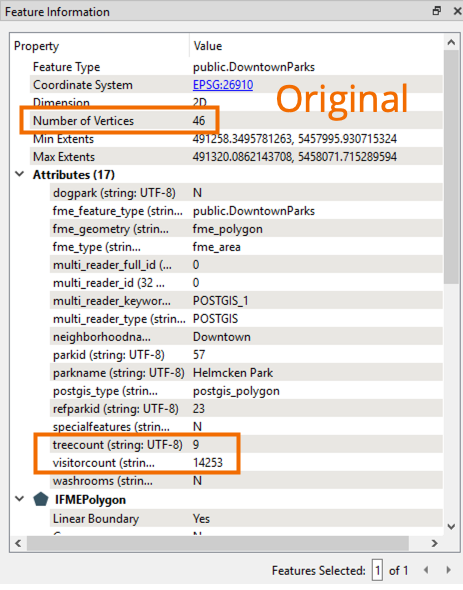Click the IFMEPolygon pentagon geometry icon
The width and height of the screenshot is (463, 590).
(41, 499)
